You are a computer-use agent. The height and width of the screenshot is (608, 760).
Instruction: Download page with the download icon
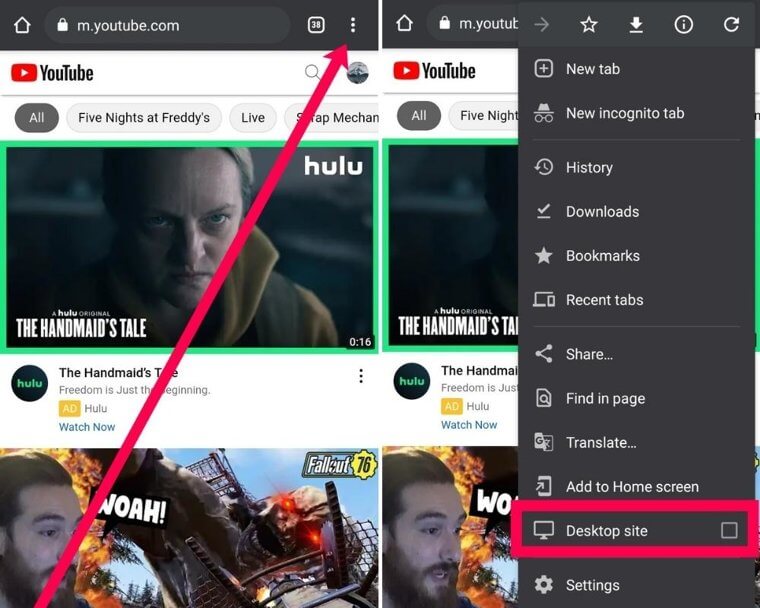point(636,24)
